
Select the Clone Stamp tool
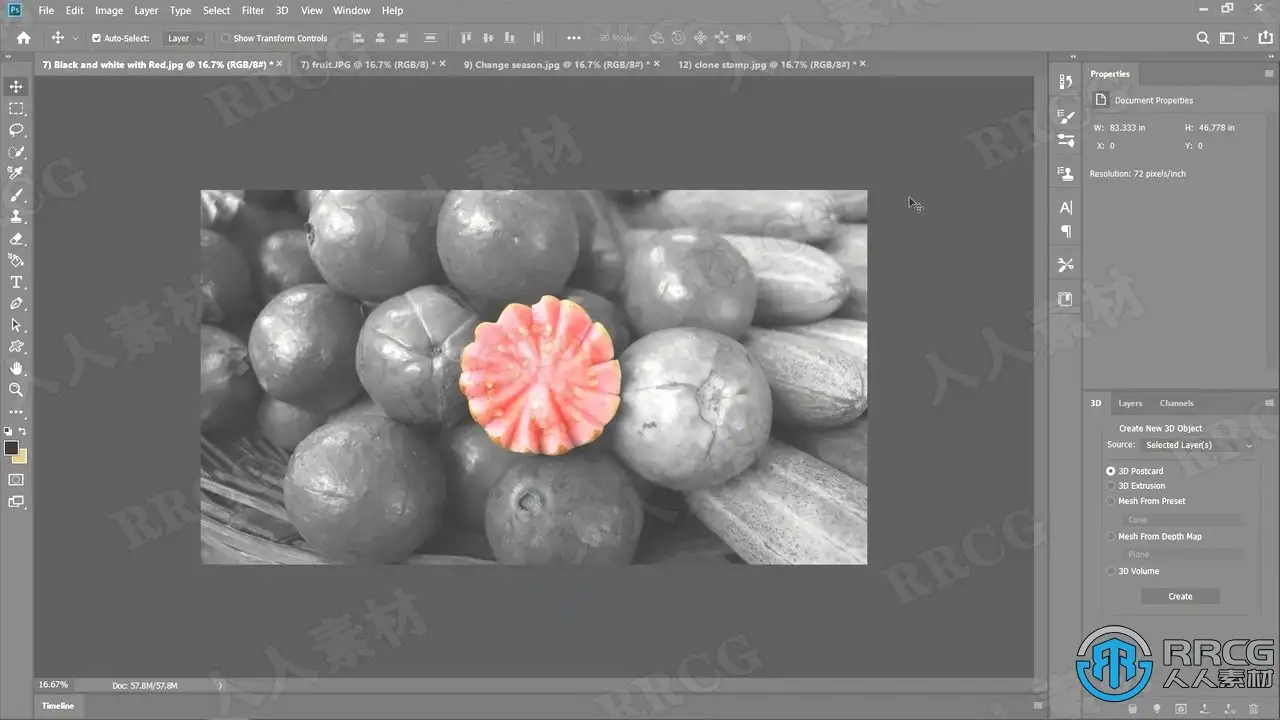pos(16,216)
